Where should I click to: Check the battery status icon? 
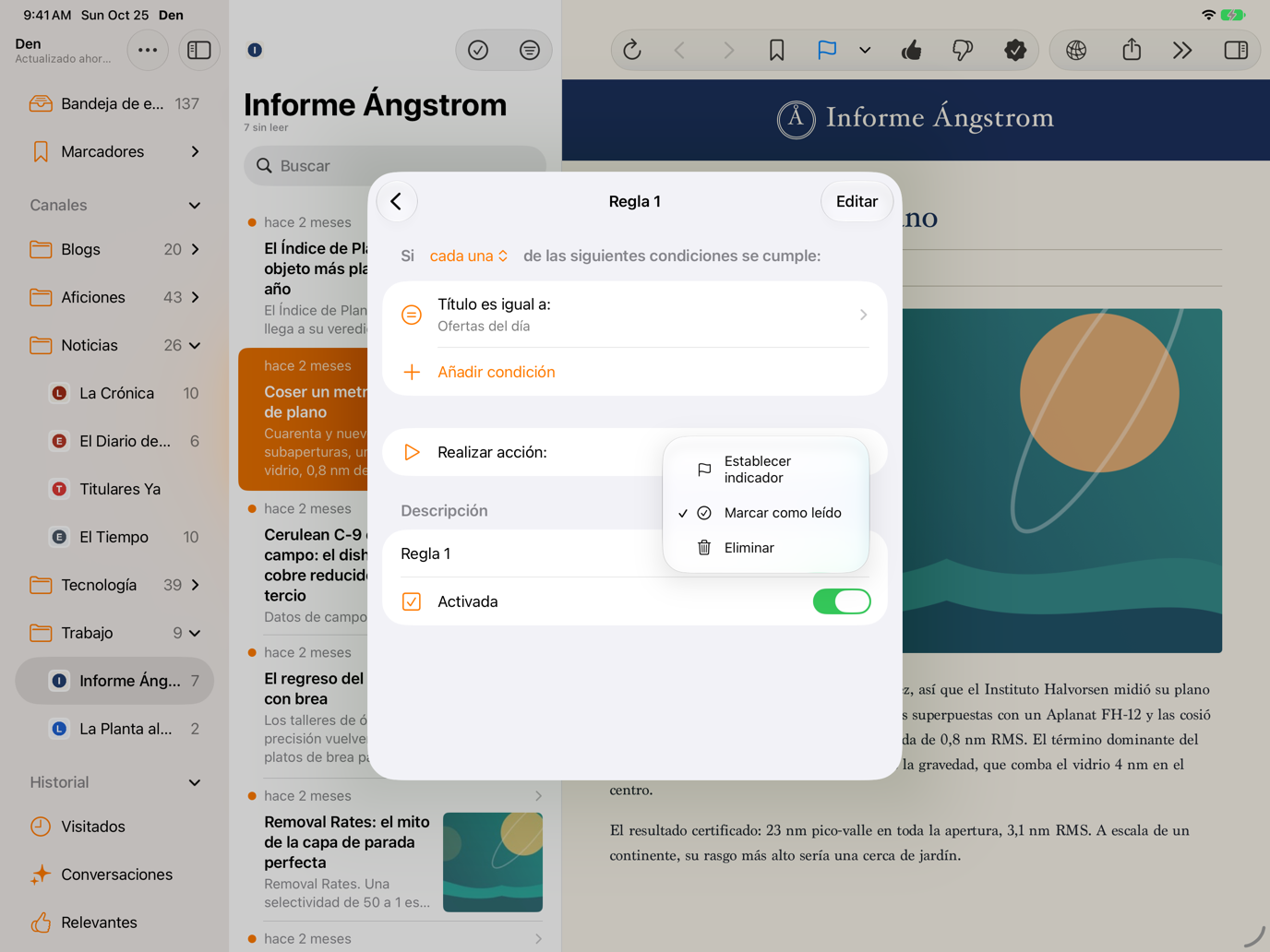coord(1233,15)
